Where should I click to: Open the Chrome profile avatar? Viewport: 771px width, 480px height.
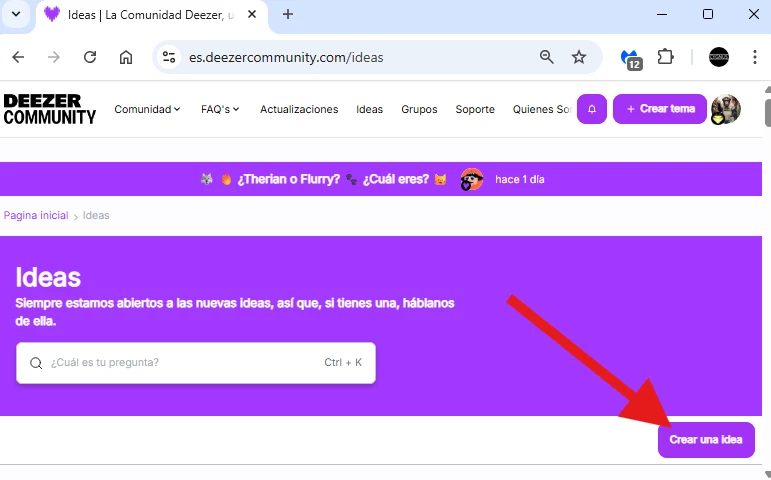(x=718, y=57)
